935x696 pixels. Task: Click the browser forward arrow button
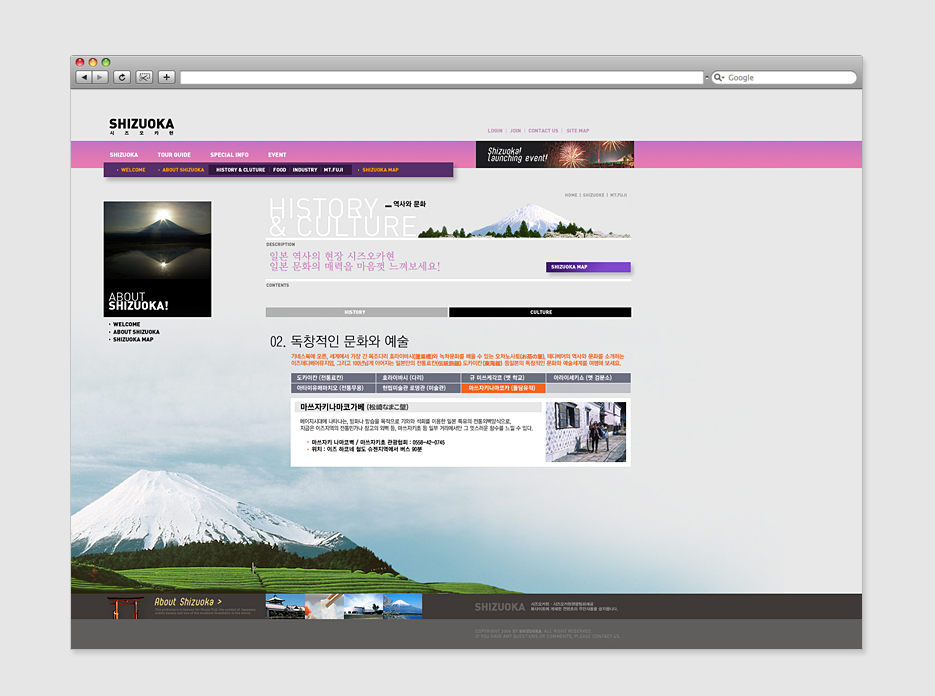click(x=100, y=77)
